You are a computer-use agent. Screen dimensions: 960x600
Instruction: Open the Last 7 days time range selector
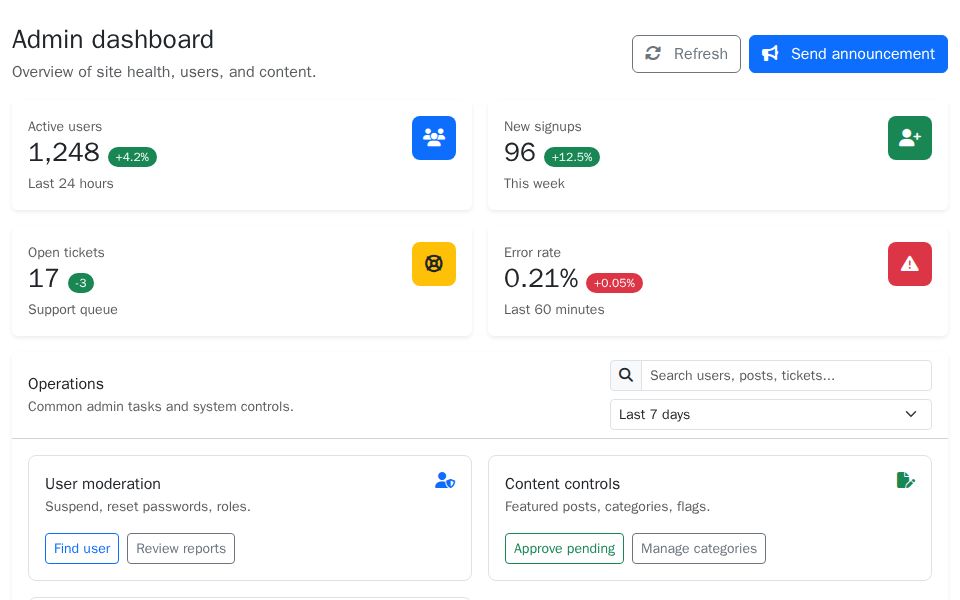(x=771, y=414)
